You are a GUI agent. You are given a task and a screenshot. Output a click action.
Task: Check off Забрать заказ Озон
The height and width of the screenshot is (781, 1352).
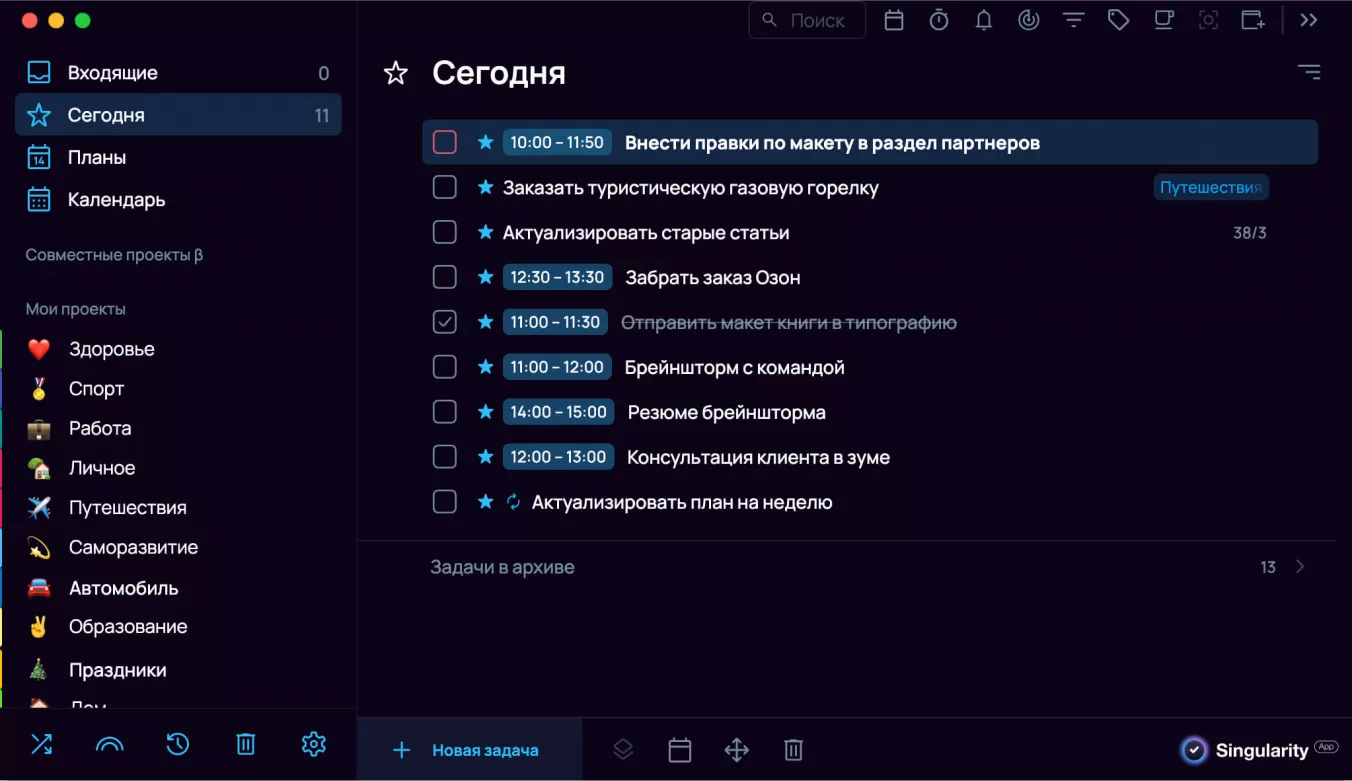tap(445, 277)
